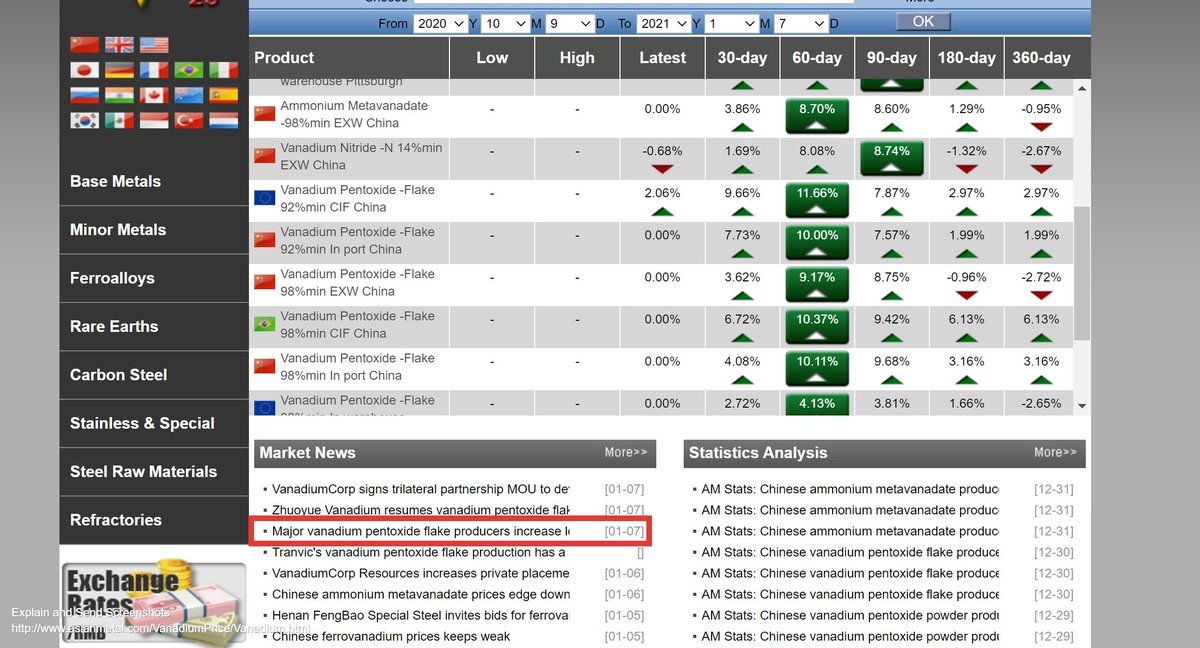The image size is (1200, 648).
Task: Open the 'From' year dropdown showing 2020
Action: [x=440, y=22]
